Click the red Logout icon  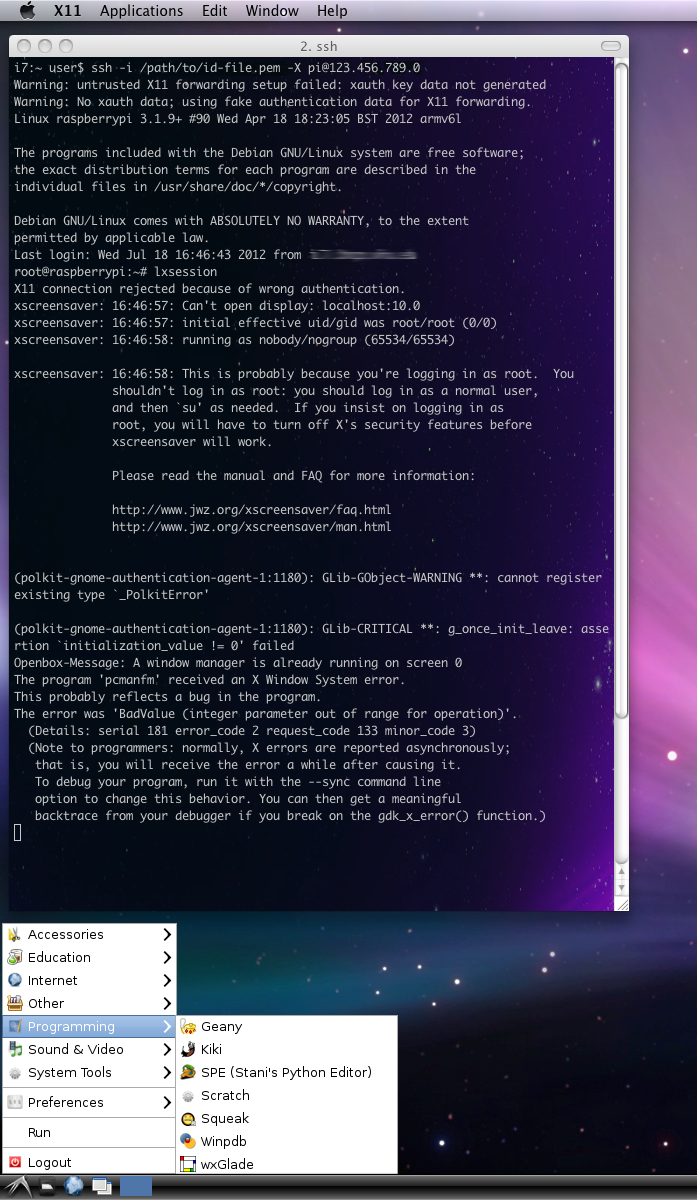[15, 1162]
